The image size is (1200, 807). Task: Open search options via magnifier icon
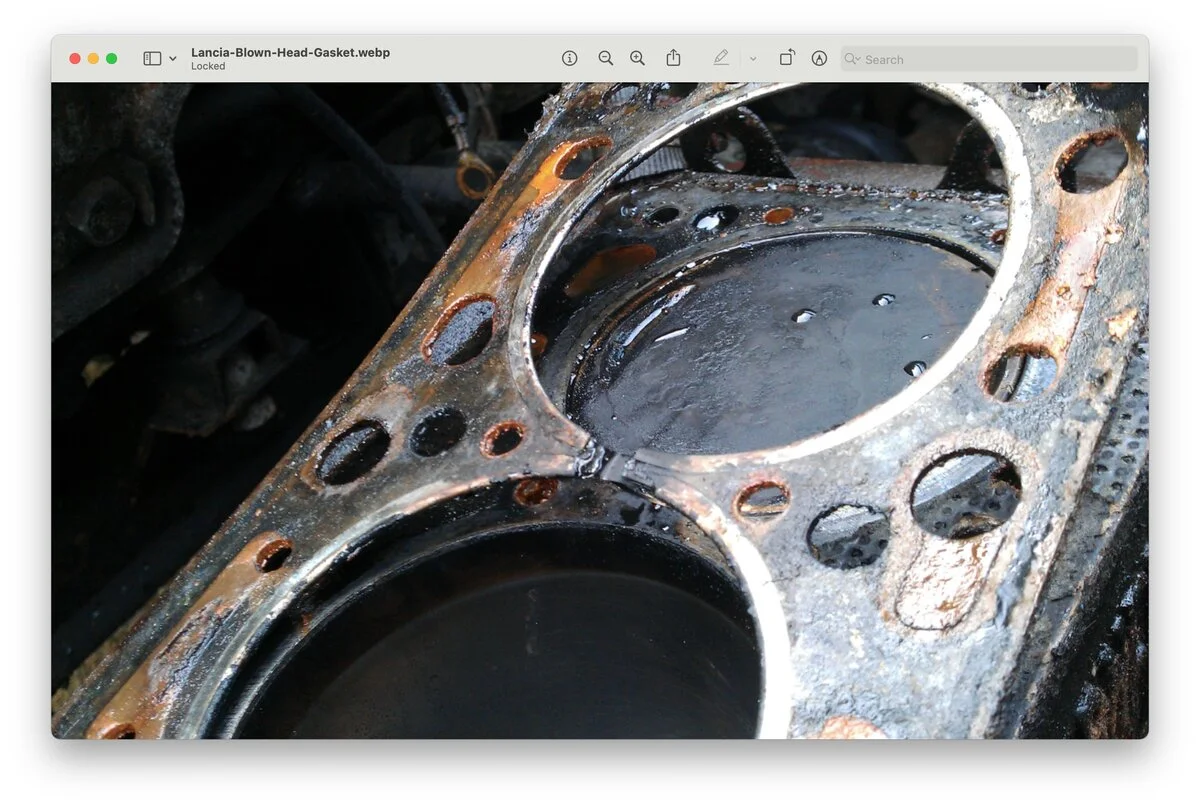point(852,59)
